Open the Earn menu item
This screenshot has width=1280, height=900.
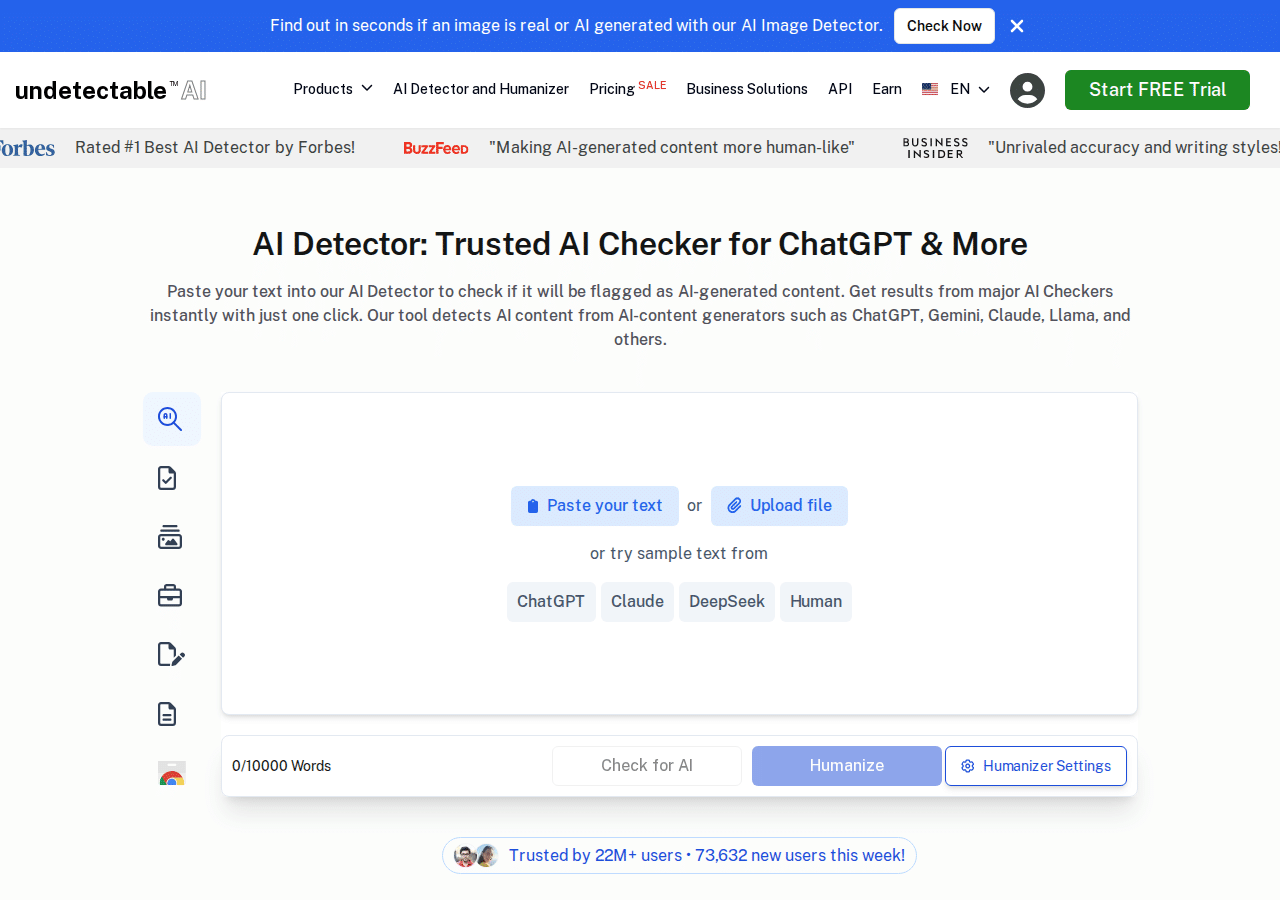coord(887,89)
